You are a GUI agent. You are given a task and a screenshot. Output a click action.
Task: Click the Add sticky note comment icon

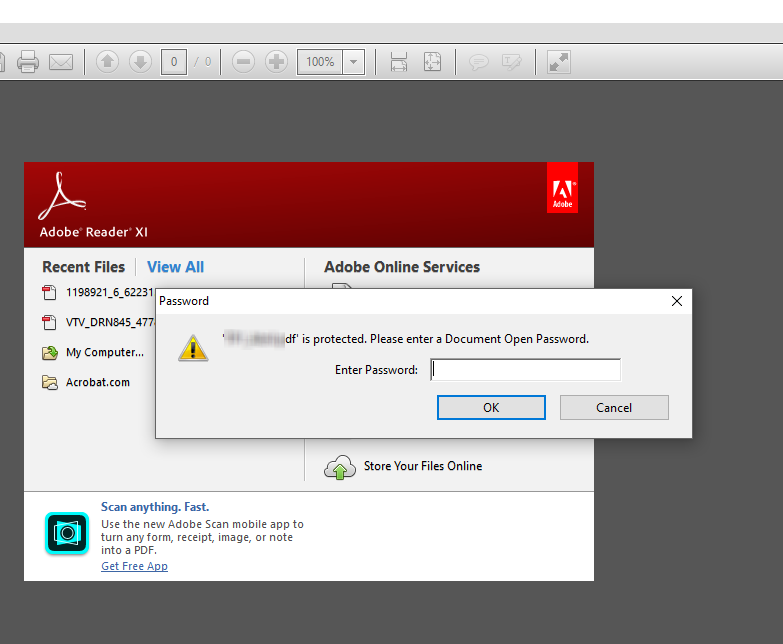[x=478, y=62]
